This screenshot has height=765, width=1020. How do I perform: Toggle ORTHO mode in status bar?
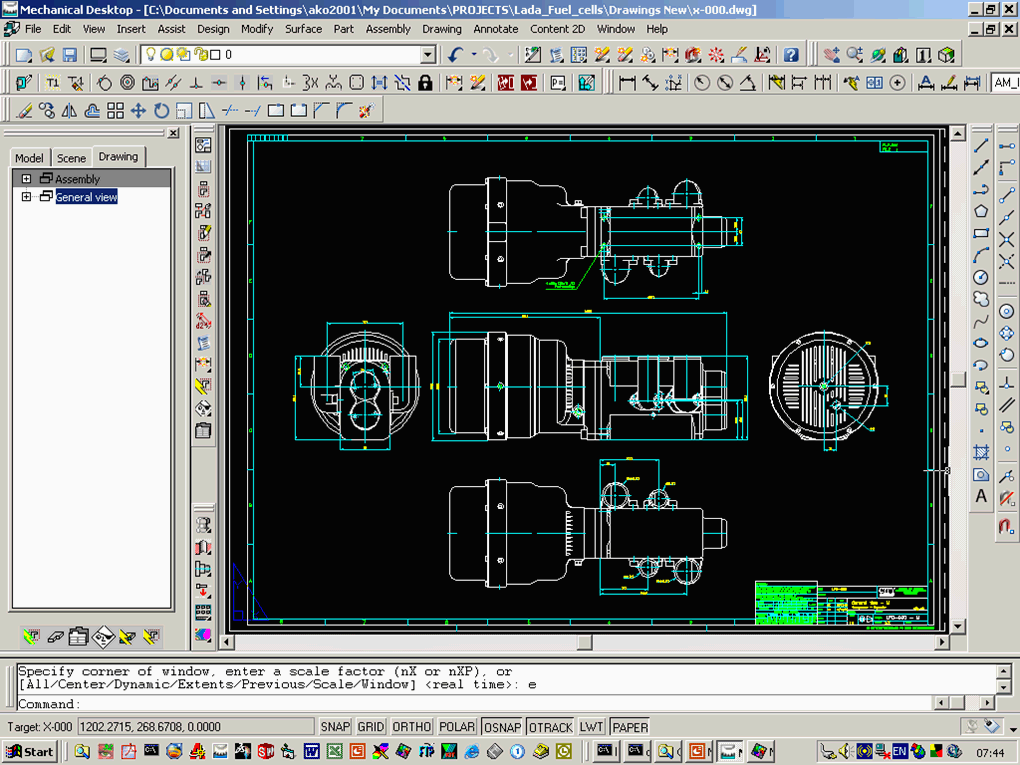point(412,727)
